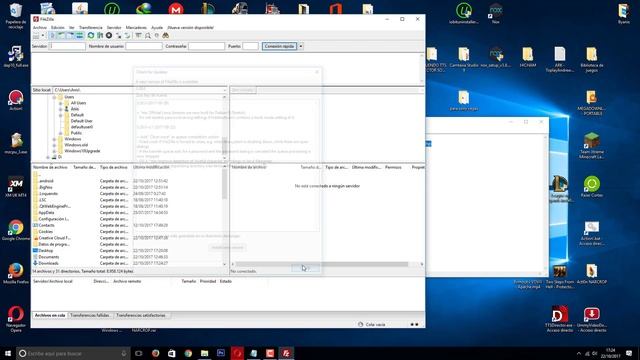Select the AppData folder row
Viewport: 640px width, 360px height.
coord(127,213)
